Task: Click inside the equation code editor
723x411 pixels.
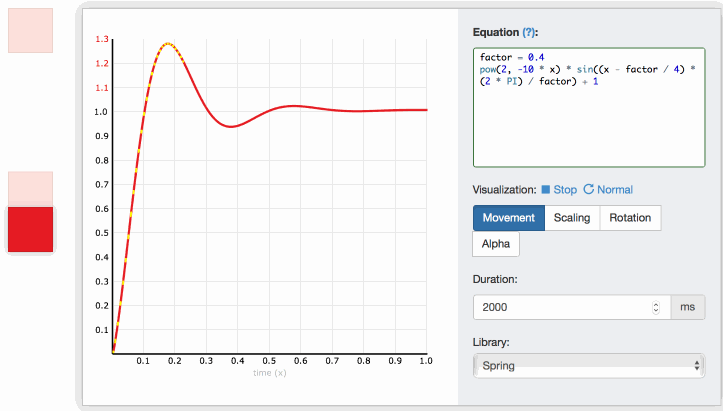Action: click(x=589, y=107)
